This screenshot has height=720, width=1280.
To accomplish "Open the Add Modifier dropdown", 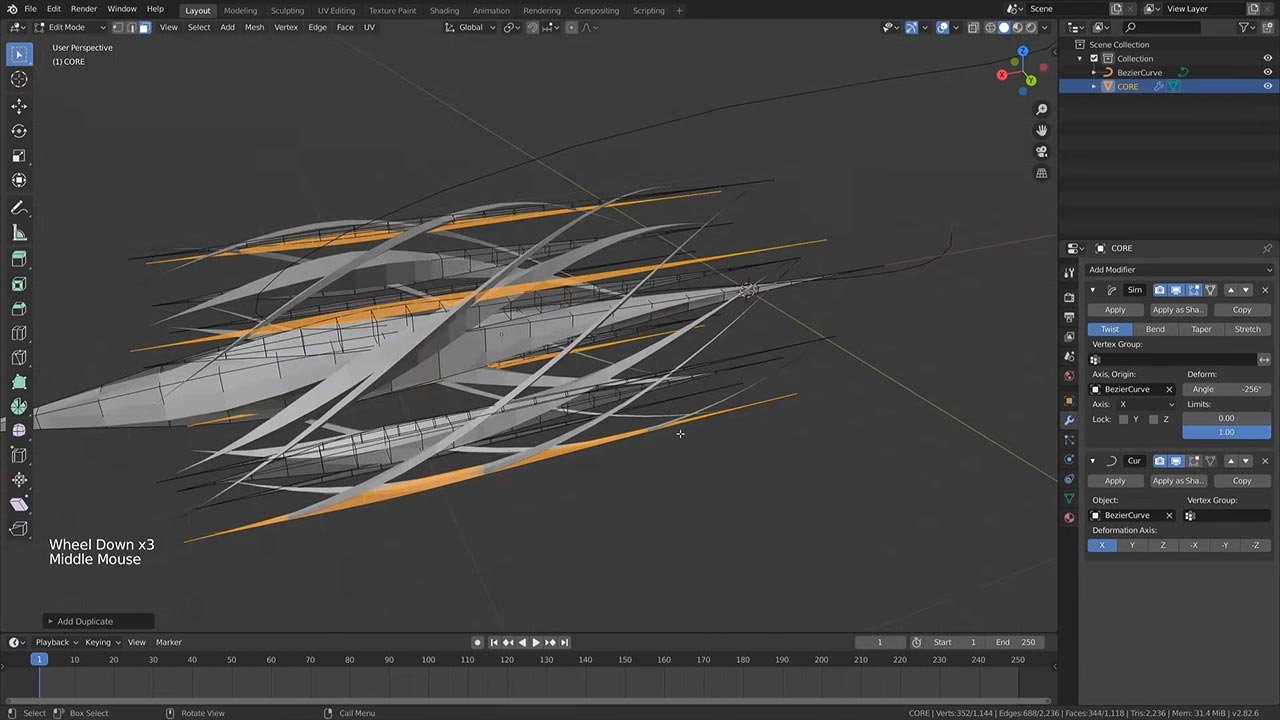I will coord(1179,270).
